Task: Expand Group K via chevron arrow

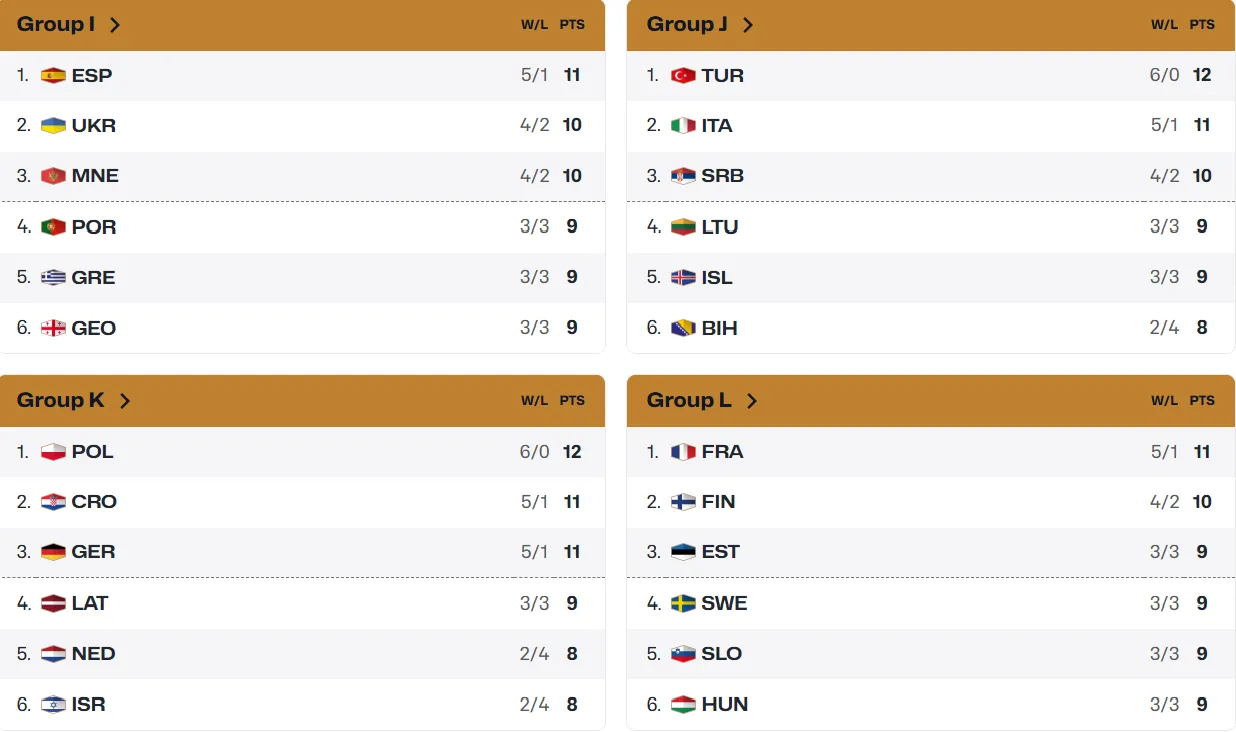Action: coord(125,401)
